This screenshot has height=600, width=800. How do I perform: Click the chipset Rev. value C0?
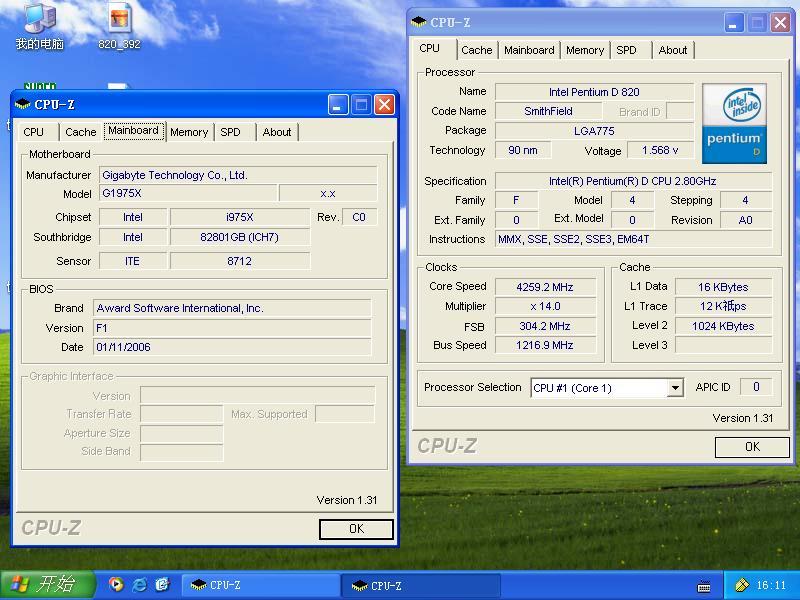pos(360,217)
